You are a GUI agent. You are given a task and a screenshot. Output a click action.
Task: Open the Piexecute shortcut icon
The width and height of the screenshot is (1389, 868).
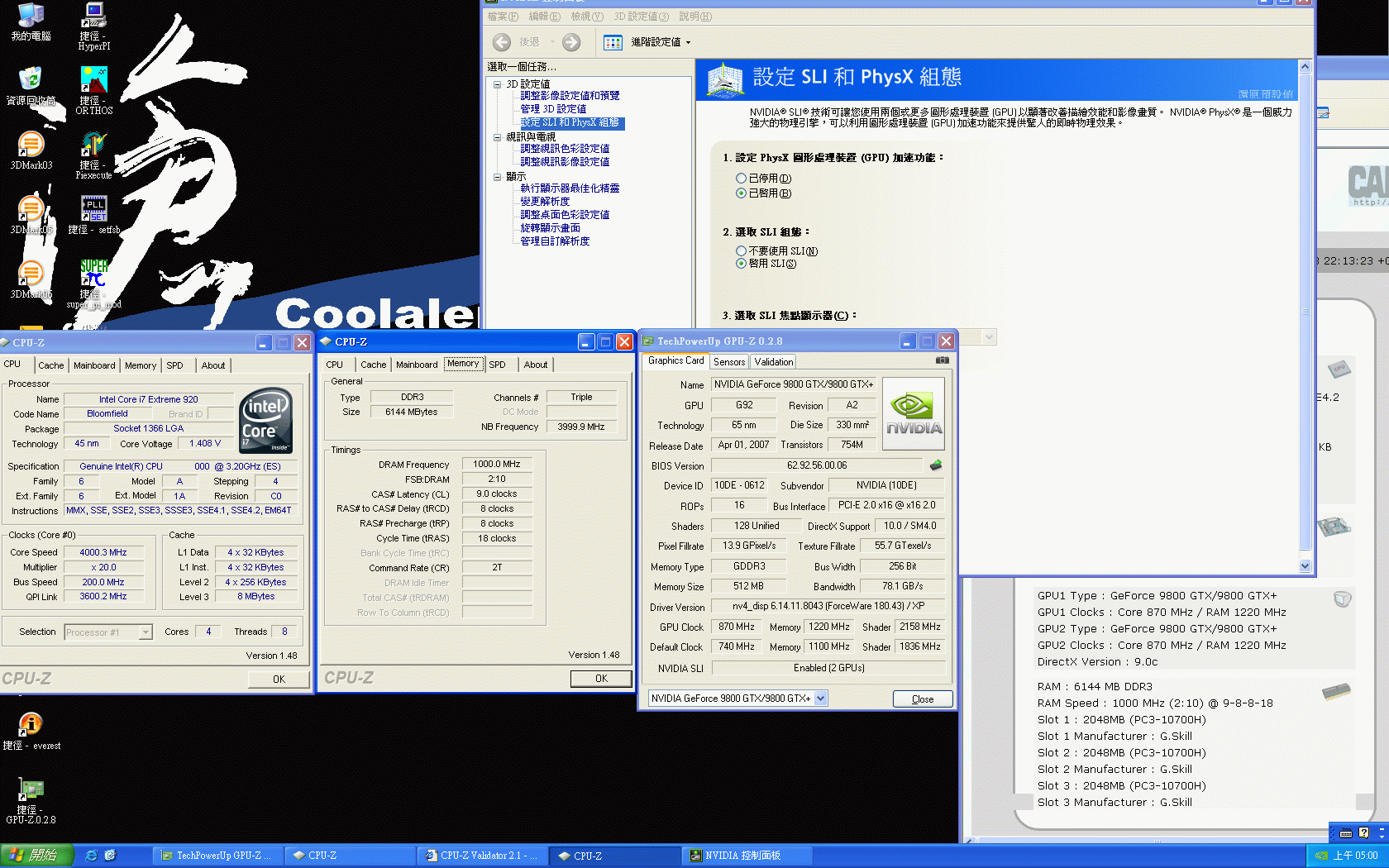click(94, 155)
